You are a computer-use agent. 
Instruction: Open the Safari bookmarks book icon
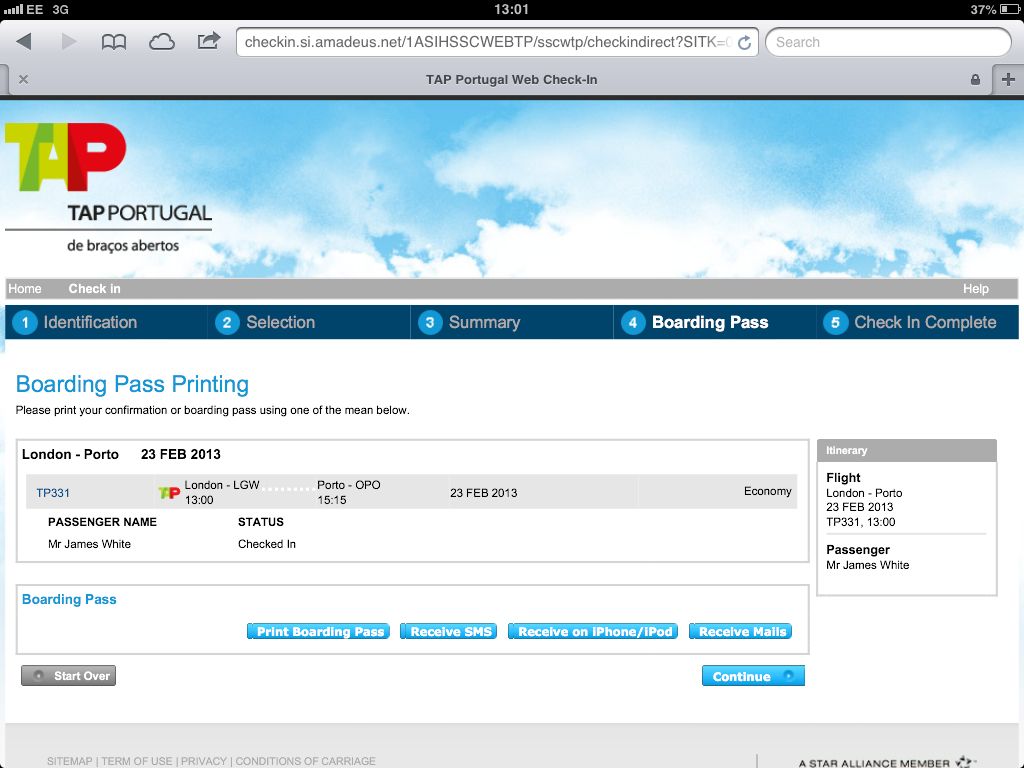point(114,42)
